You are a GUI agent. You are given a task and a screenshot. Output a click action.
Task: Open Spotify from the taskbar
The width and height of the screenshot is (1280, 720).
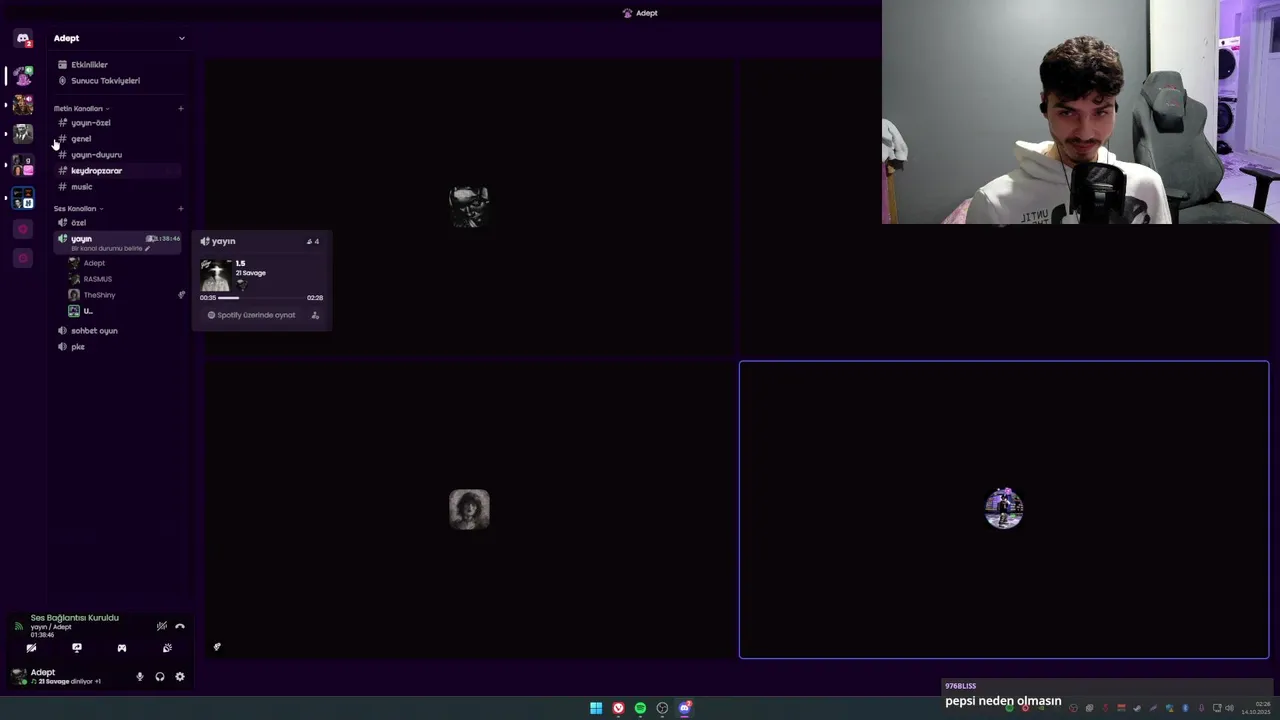[x=641, y=708]
